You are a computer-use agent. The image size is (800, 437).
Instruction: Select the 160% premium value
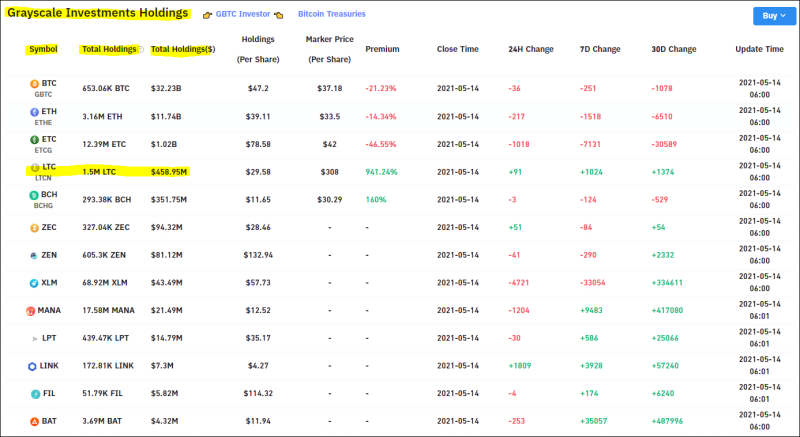tap(376, 199)
